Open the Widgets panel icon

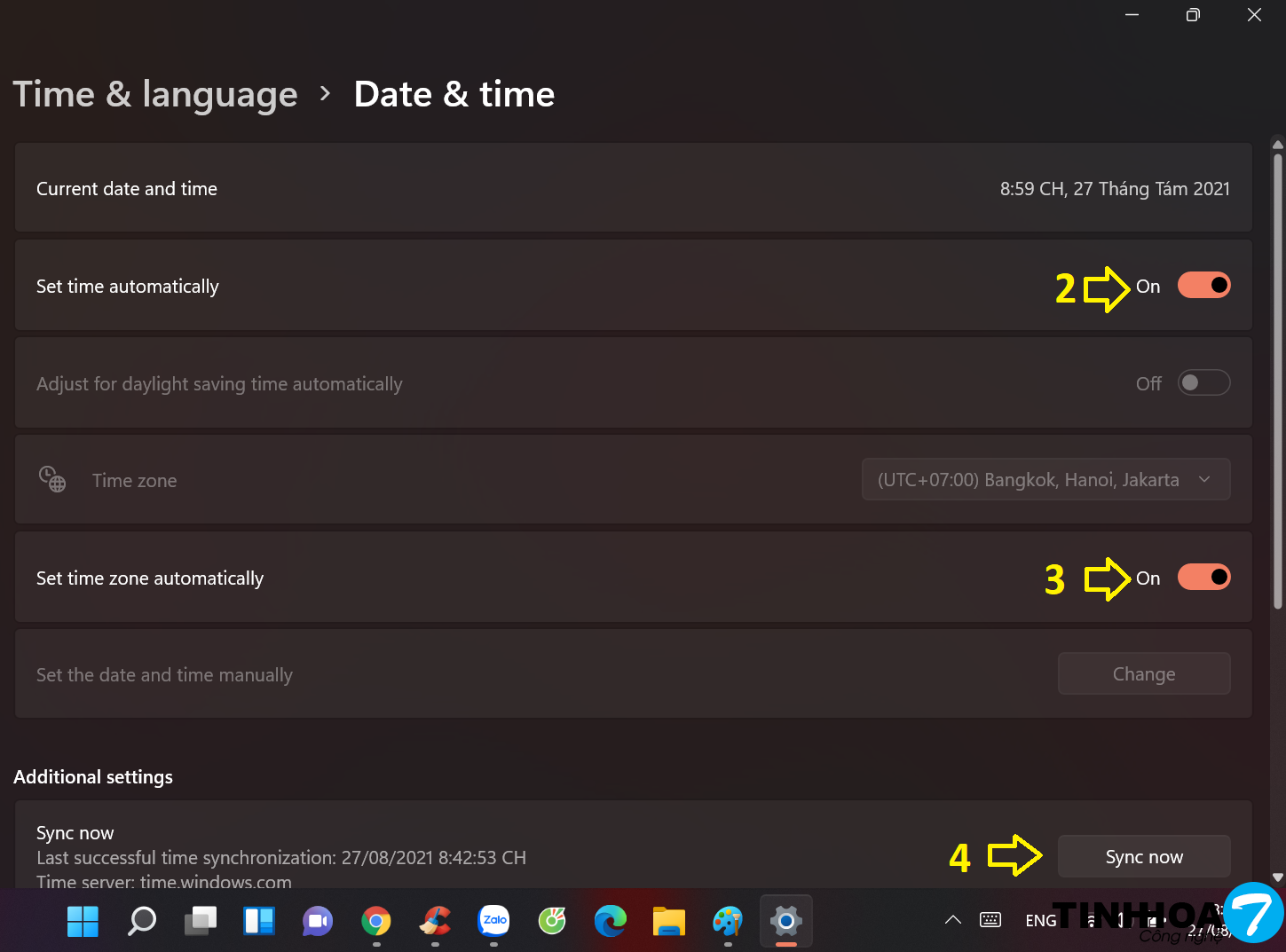[259, 921]
